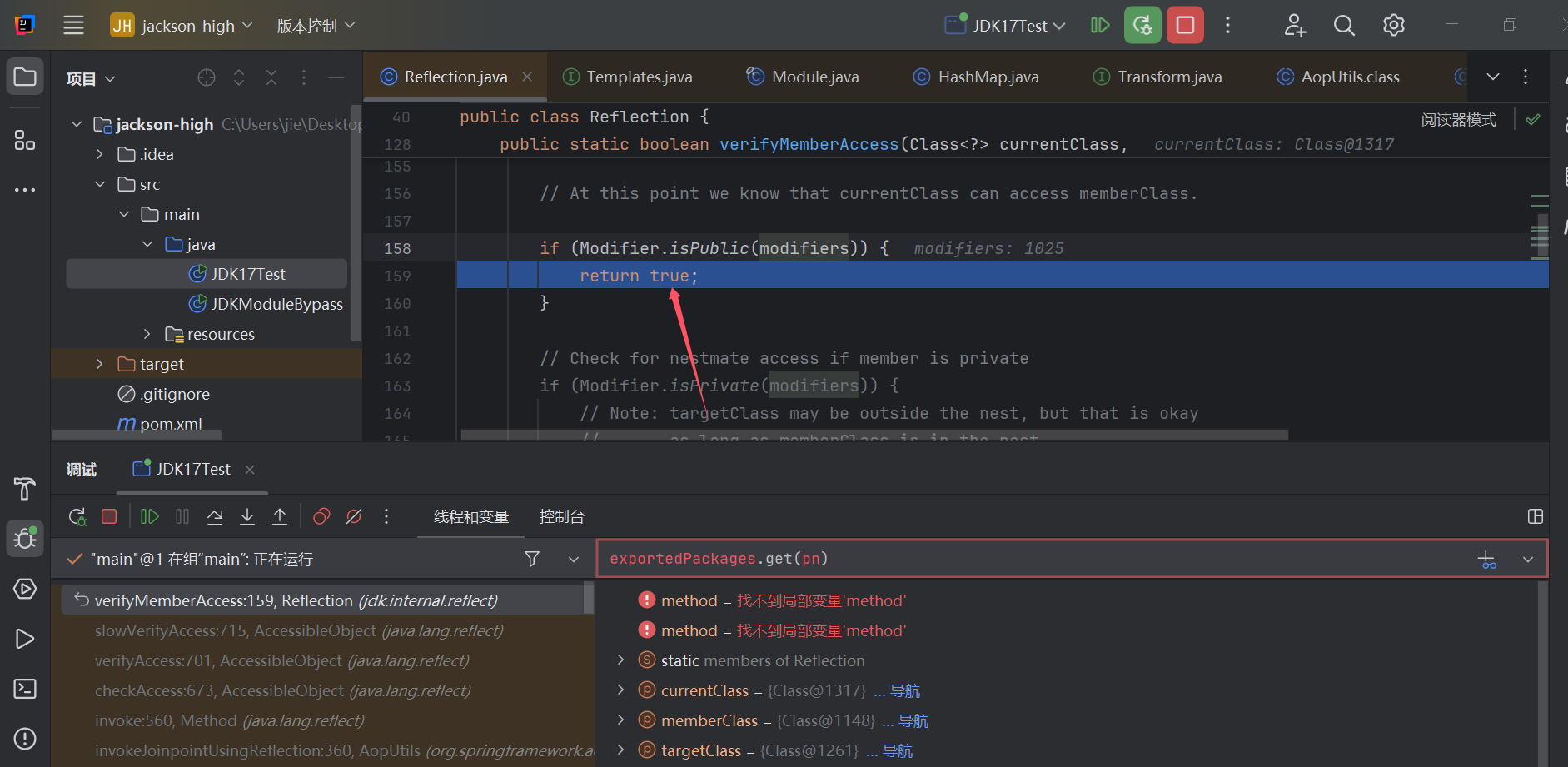Open the JDK17Test run configuration dropdown
This screenshot has width=1568, height=767.
(x=1005, y=25)
